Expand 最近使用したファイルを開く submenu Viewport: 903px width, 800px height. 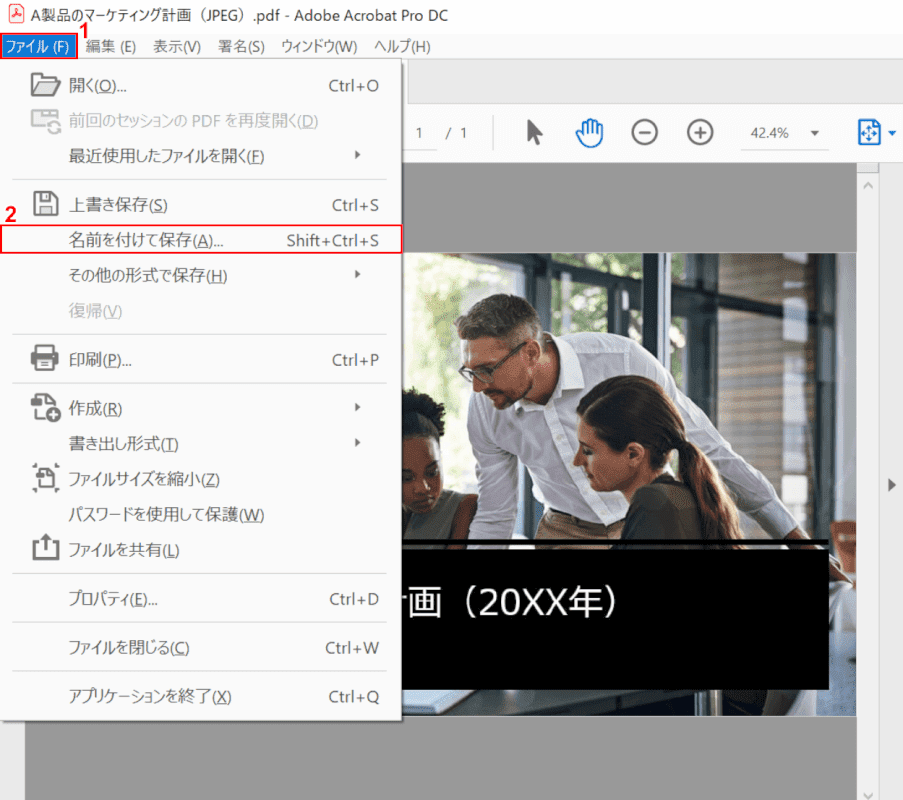point(201,156)
